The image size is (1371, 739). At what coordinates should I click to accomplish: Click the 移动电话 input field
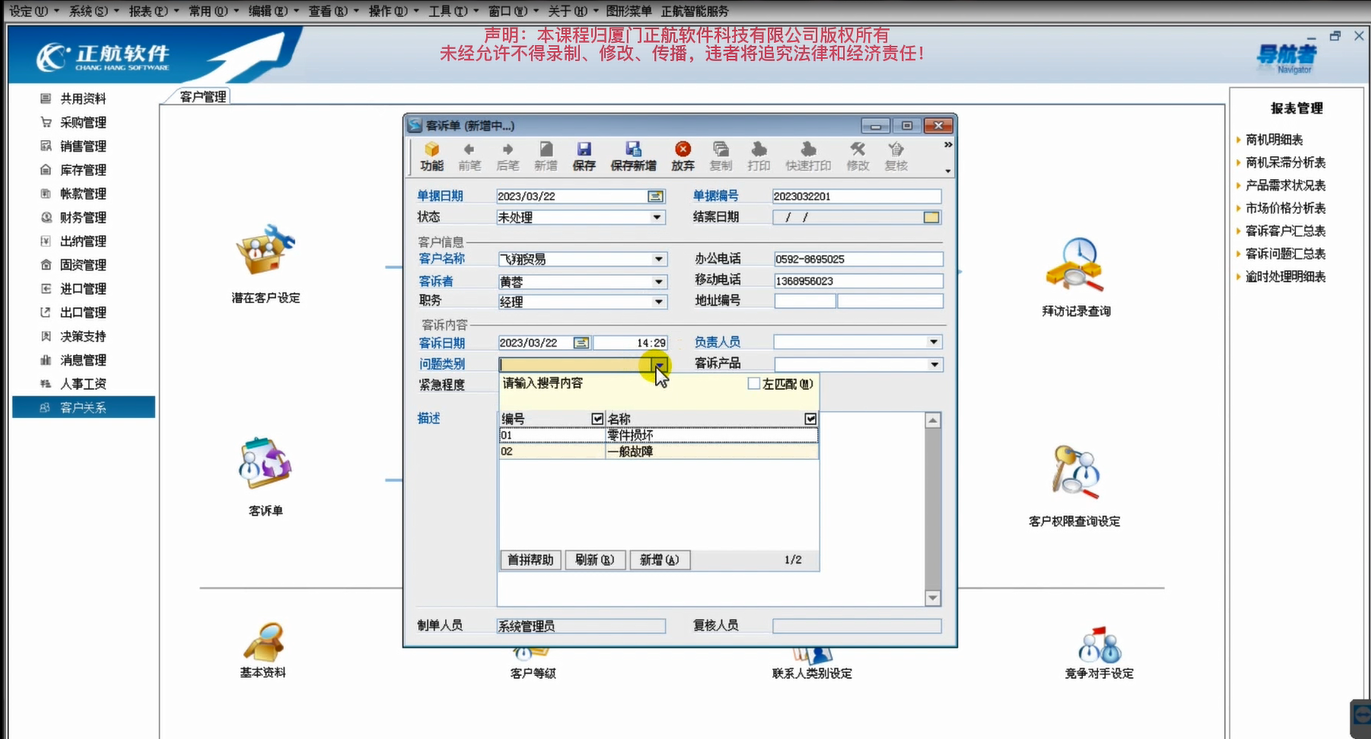click(x=858, y=281)
